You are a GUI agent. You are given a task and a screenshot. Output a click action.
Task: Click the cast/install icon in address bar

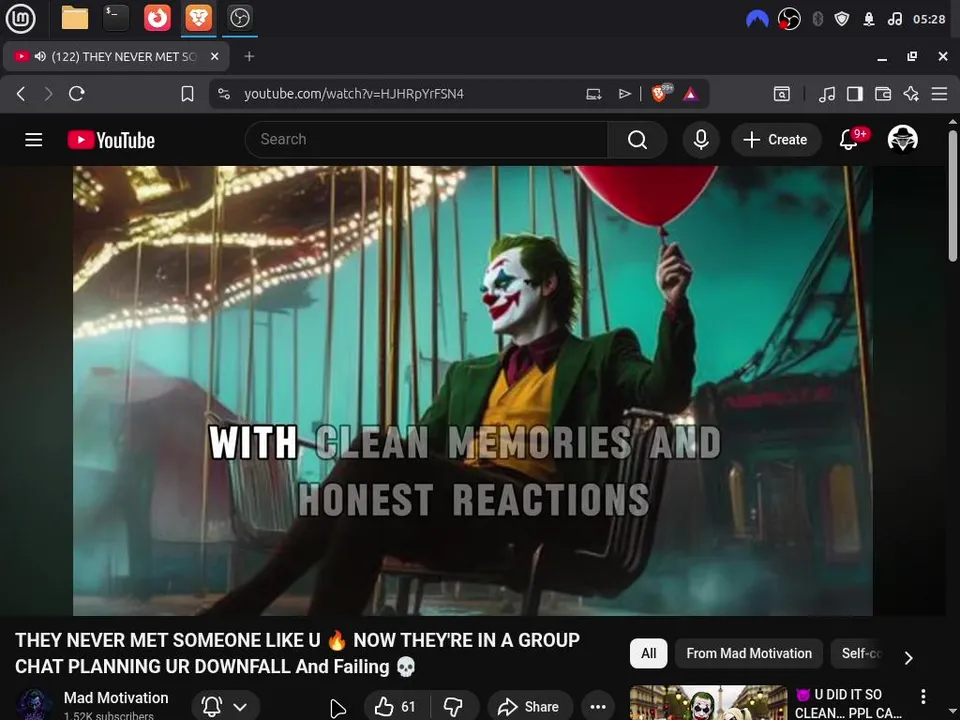coord(593,94)
